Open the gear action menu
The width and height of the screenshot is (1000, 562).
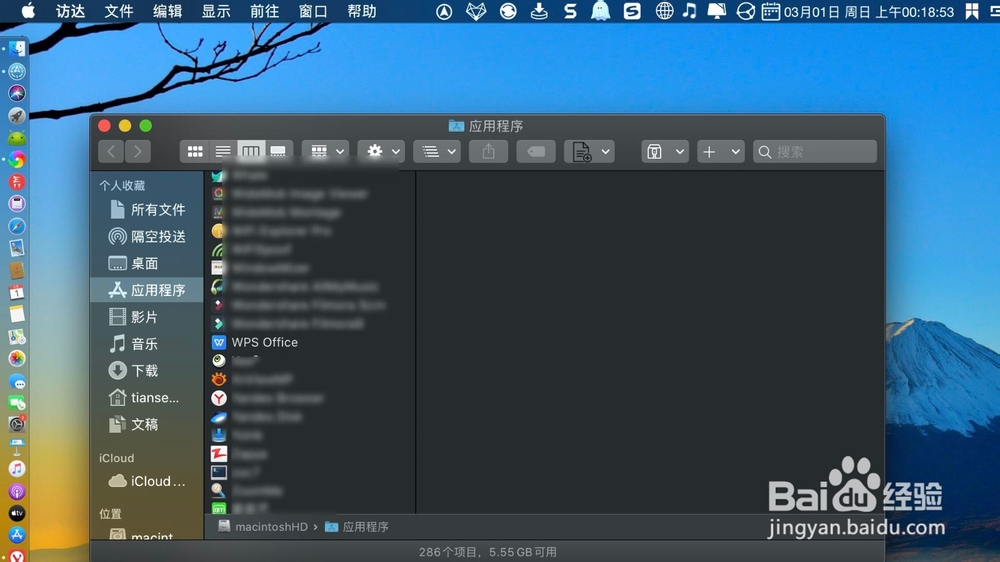point(381,152)
